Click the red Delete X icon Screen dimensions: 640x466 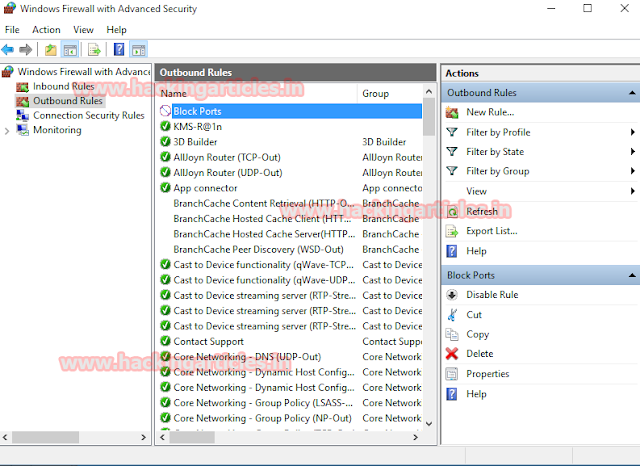[452, 354]
